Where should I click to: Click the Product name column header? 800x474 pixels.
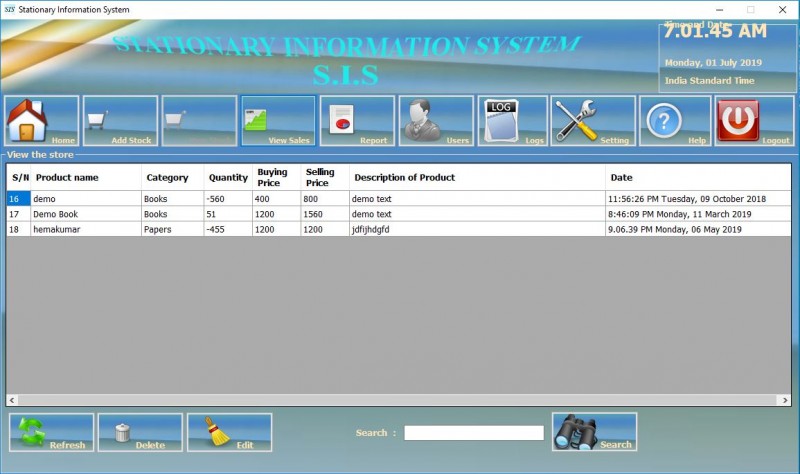click(86, 178)
